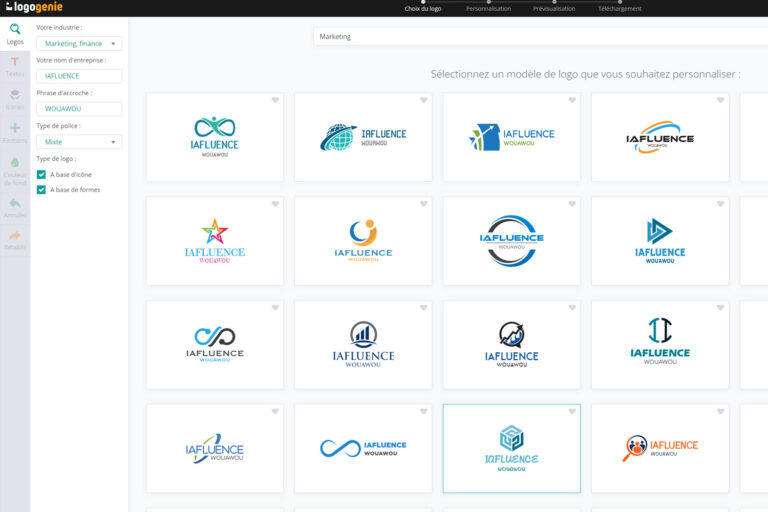Screen dimensions: 768x512
Task: Open the Icônes panel in sidebar
Action: click(15, 98)
